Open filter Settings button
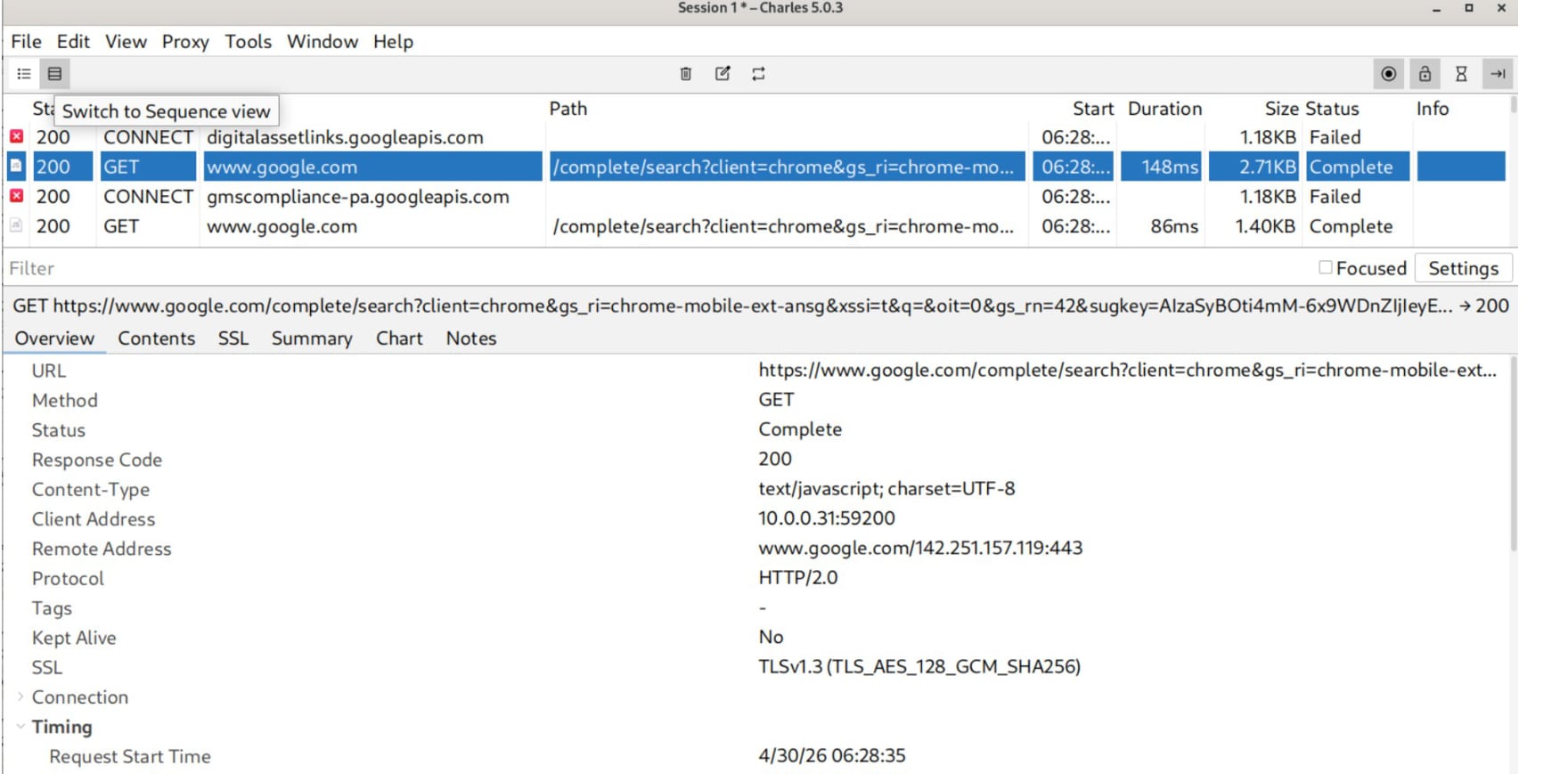The image size is (1568, 774). tap(1463, 268)
